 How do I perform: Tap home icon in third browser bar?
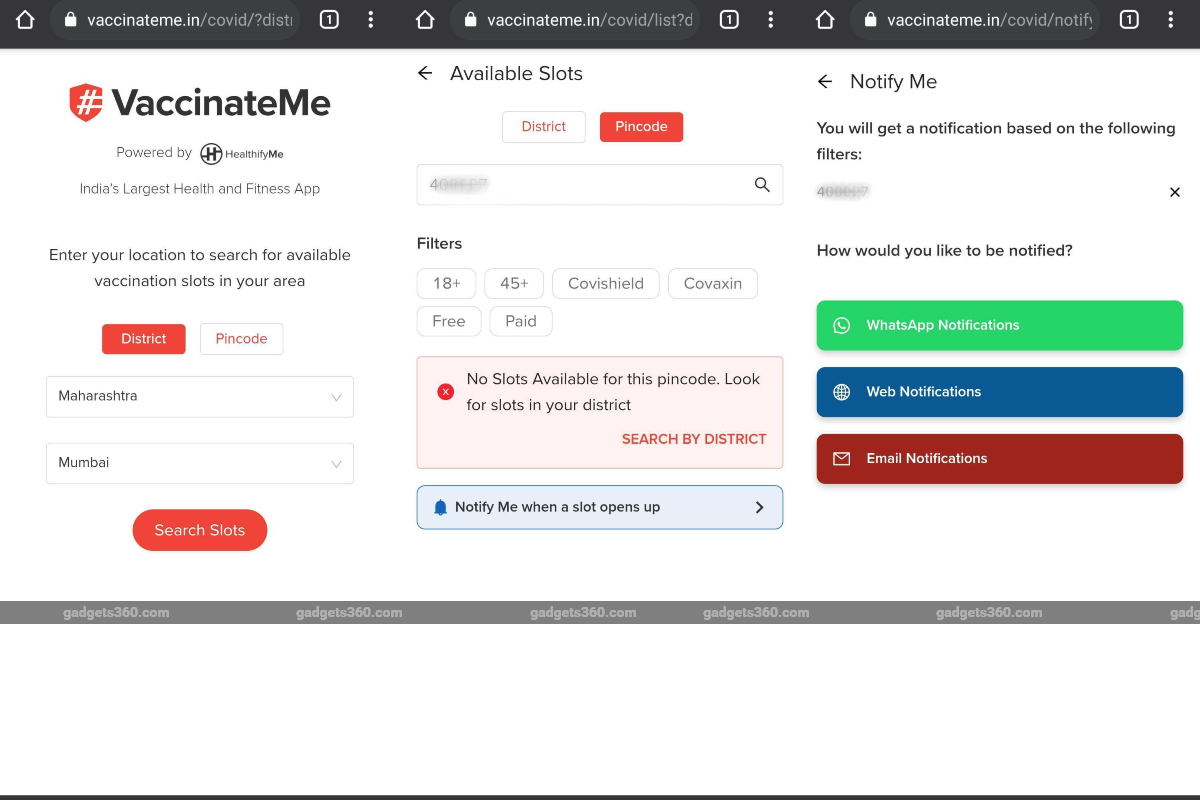[x=825, y=19]
